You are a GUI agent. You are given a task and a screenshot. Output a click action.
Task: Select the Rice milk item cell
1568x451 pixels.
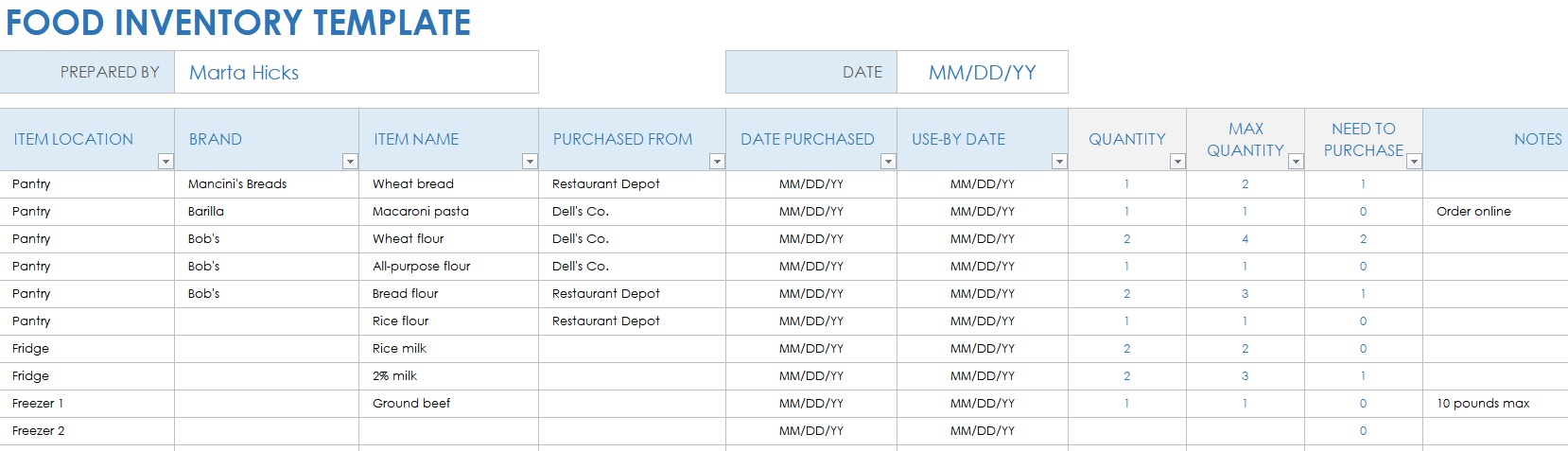447,349
